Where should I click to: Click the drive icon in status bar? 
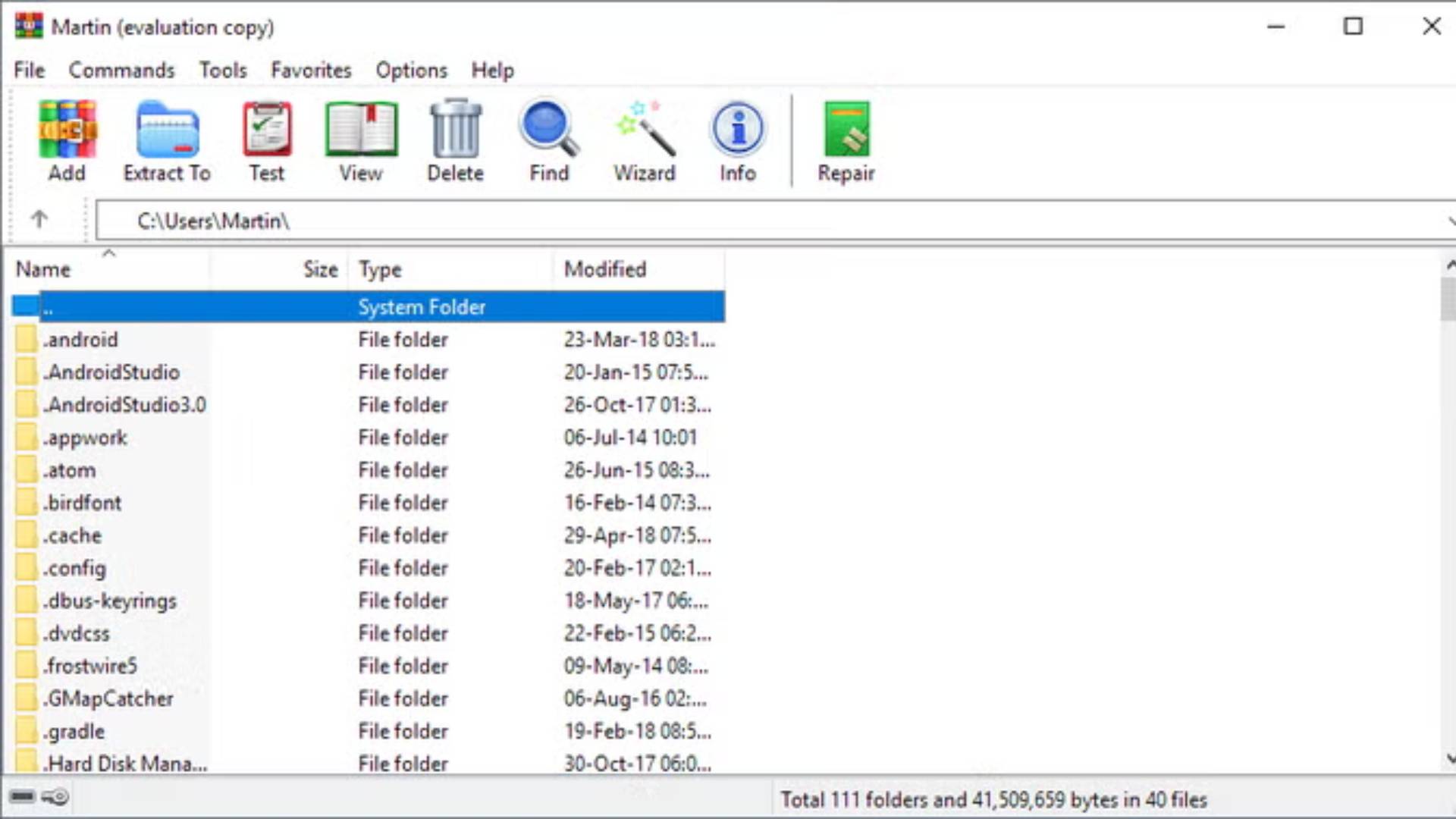point(23,796)
